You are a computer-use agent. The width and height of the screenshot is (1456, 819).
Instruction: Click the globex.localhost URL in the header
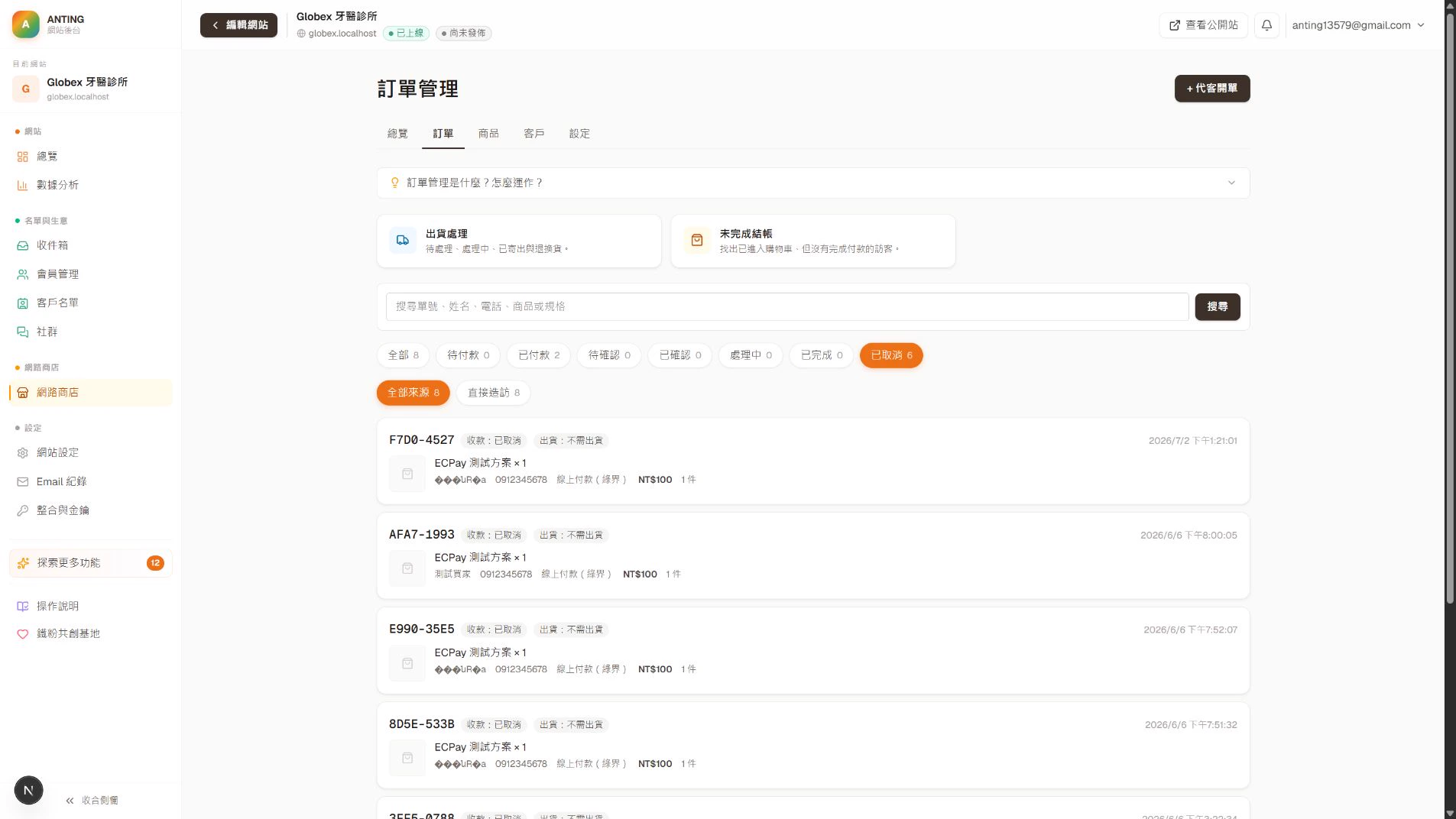pos(337,34)
